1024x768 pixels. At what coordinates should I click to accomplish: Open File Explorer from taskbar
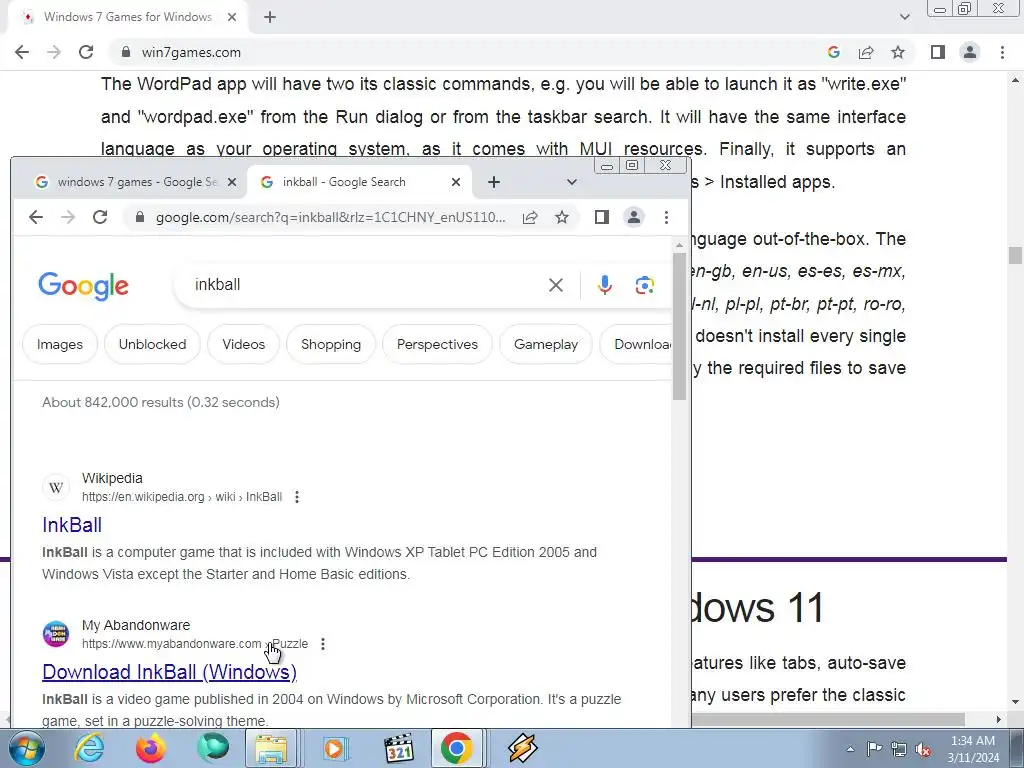(271, 748)
